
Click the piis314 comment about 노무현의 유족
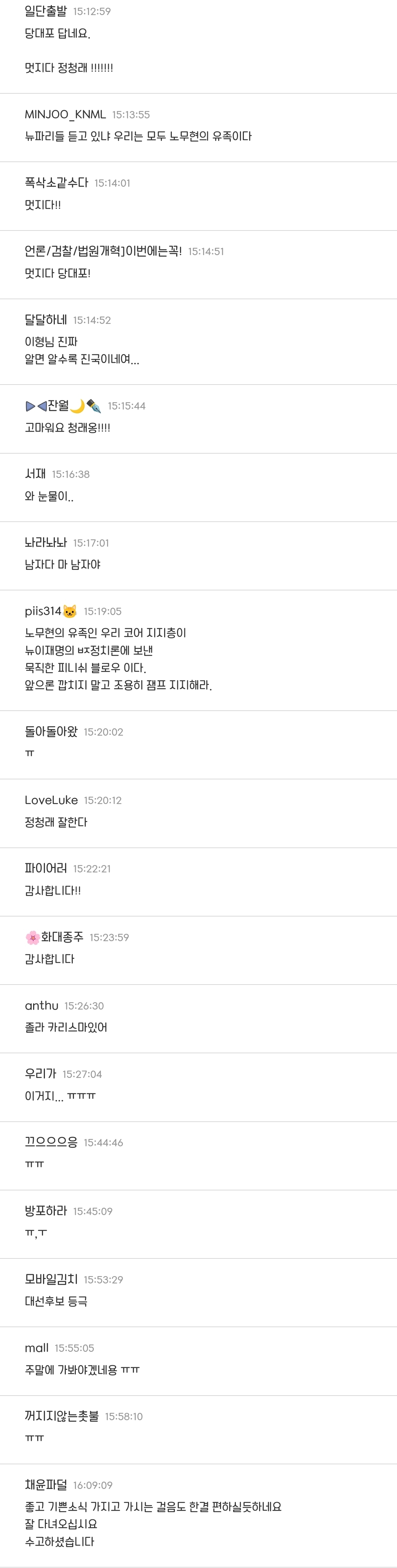(x=118, y=659)
